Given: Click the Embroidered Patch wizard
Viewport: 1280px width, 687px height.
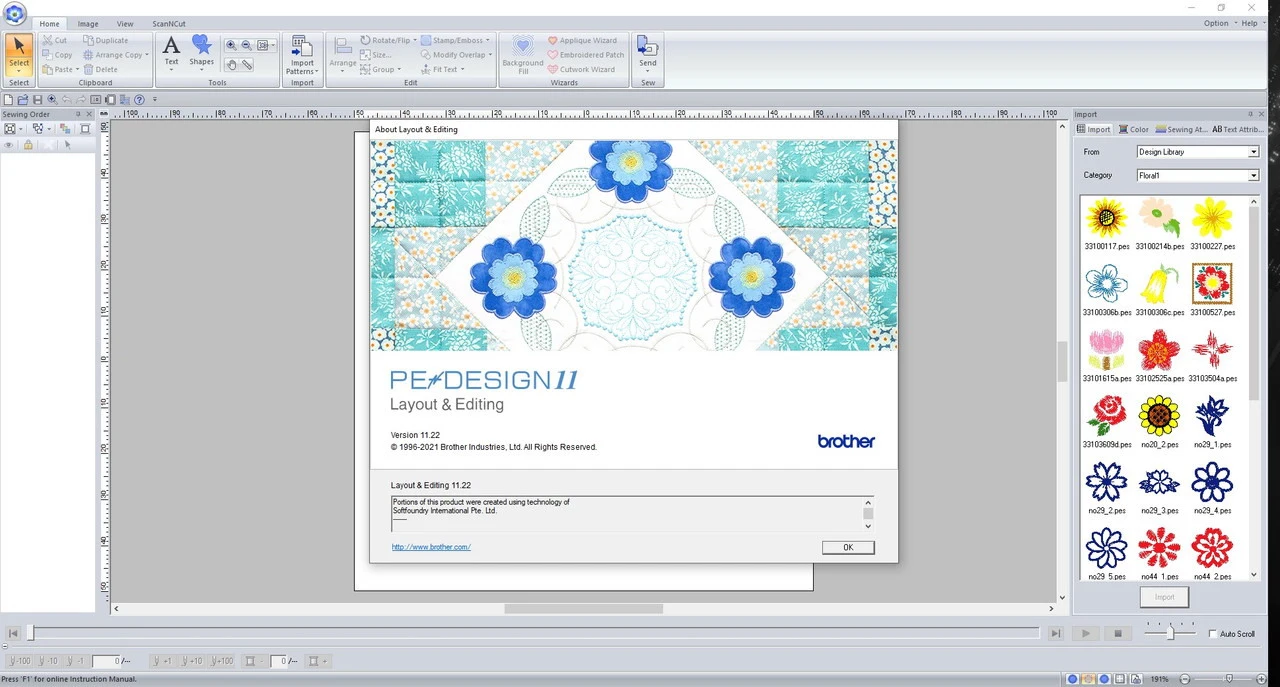Looking at the screenshot, I should (x=586, y=55).
